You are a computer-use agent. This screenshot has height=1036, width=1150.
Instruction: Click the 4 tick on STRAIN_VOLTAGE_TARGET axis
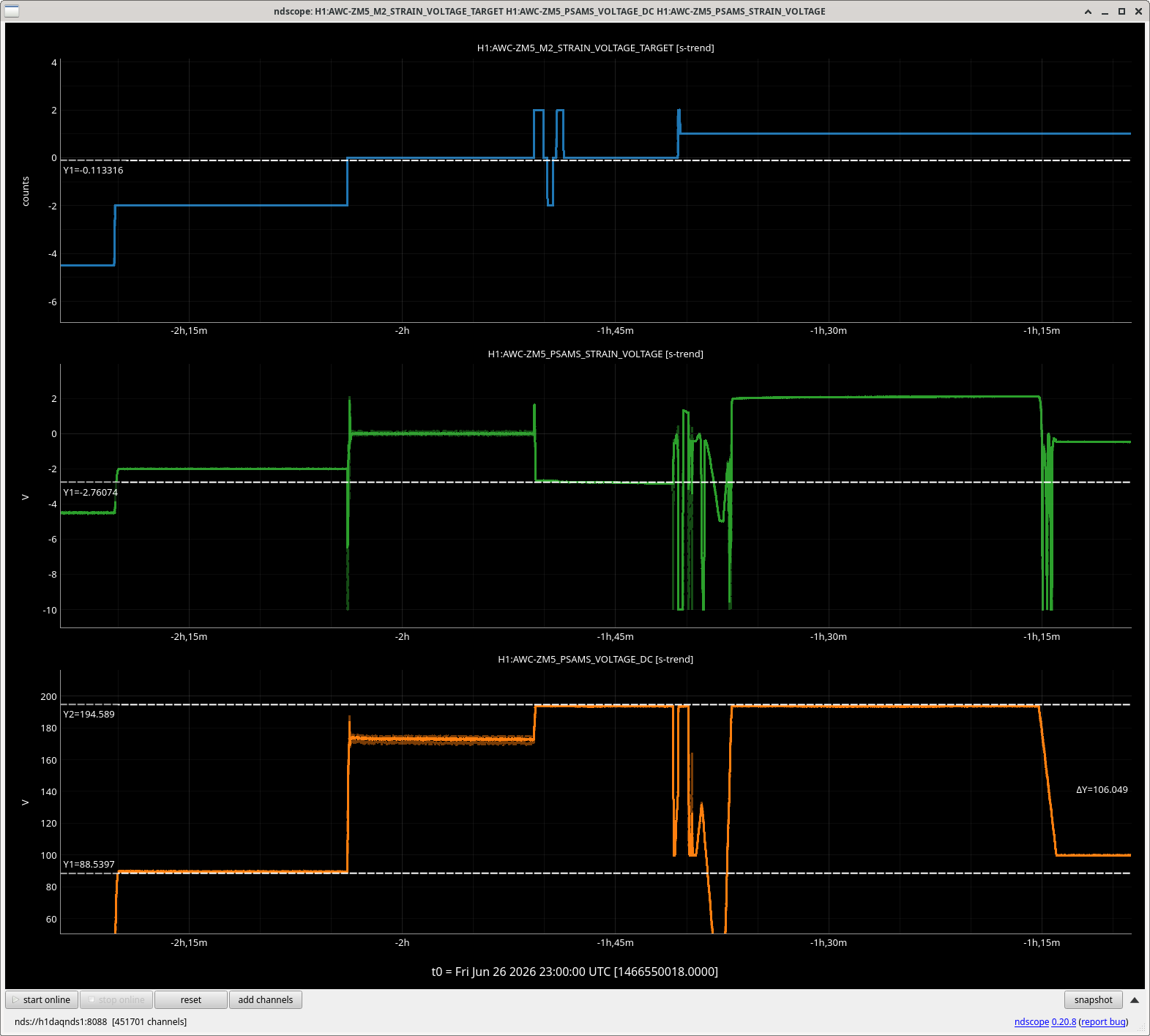tap(54, 62)
